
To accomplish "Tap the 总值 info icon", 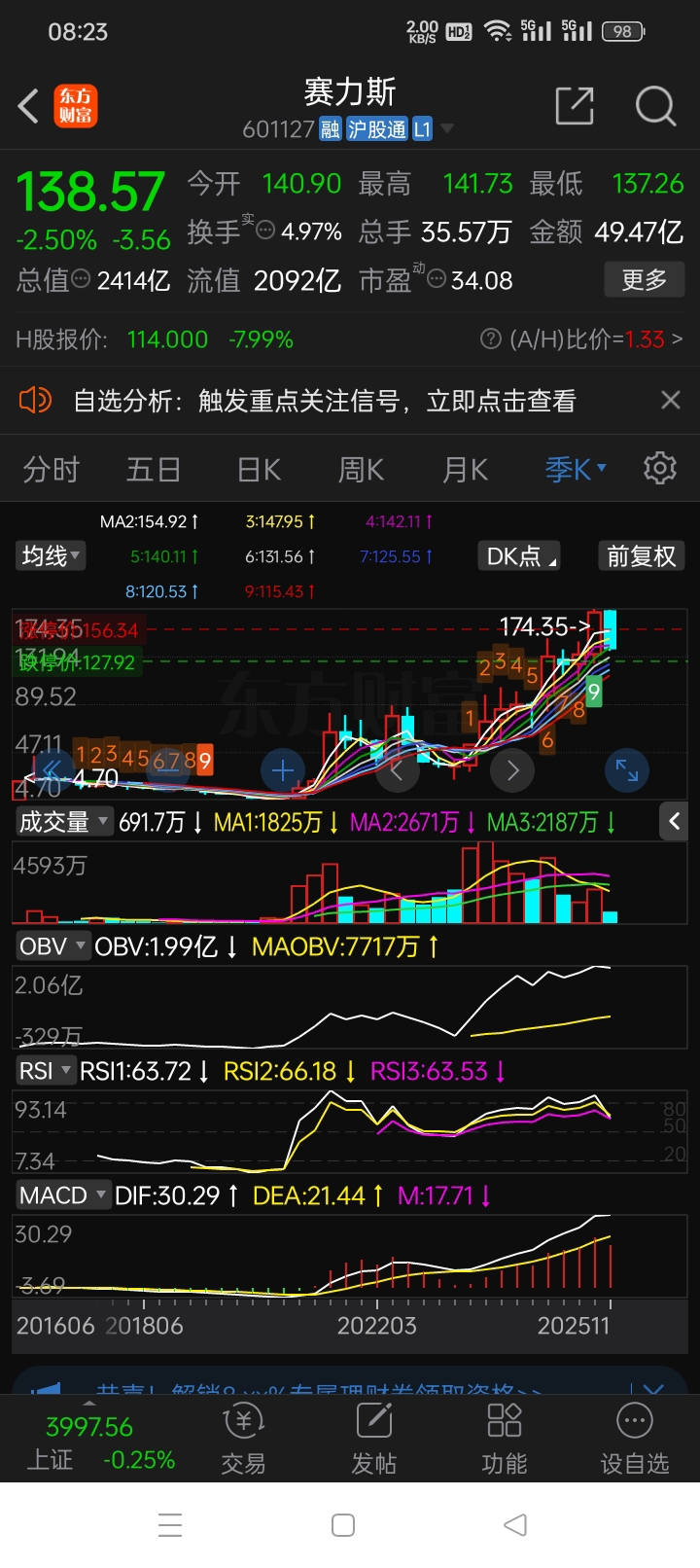I will pyautogui.click(x=82, y=280).
